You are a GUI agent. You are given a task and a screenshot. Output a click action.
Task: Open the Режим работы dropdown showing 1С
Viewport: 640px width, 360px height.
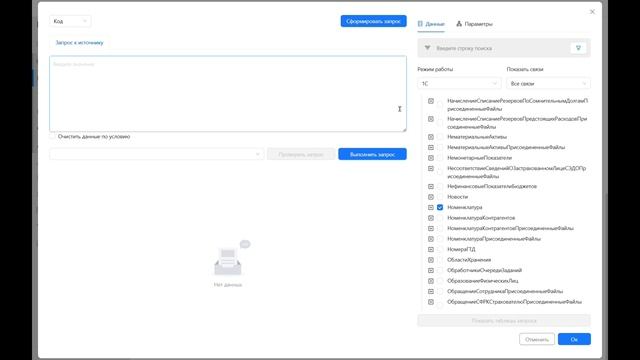(x=459, y=84)
